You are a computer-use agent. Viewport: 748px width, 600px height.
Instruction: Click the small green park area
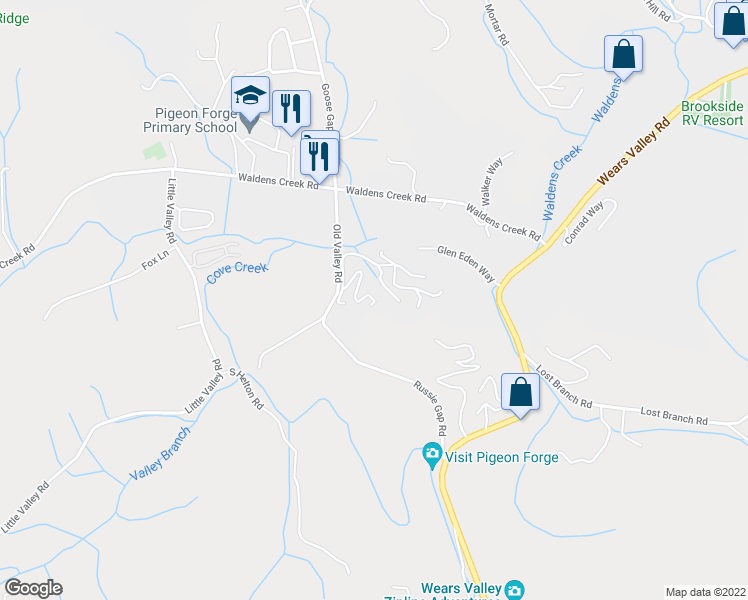pos(155,151)
